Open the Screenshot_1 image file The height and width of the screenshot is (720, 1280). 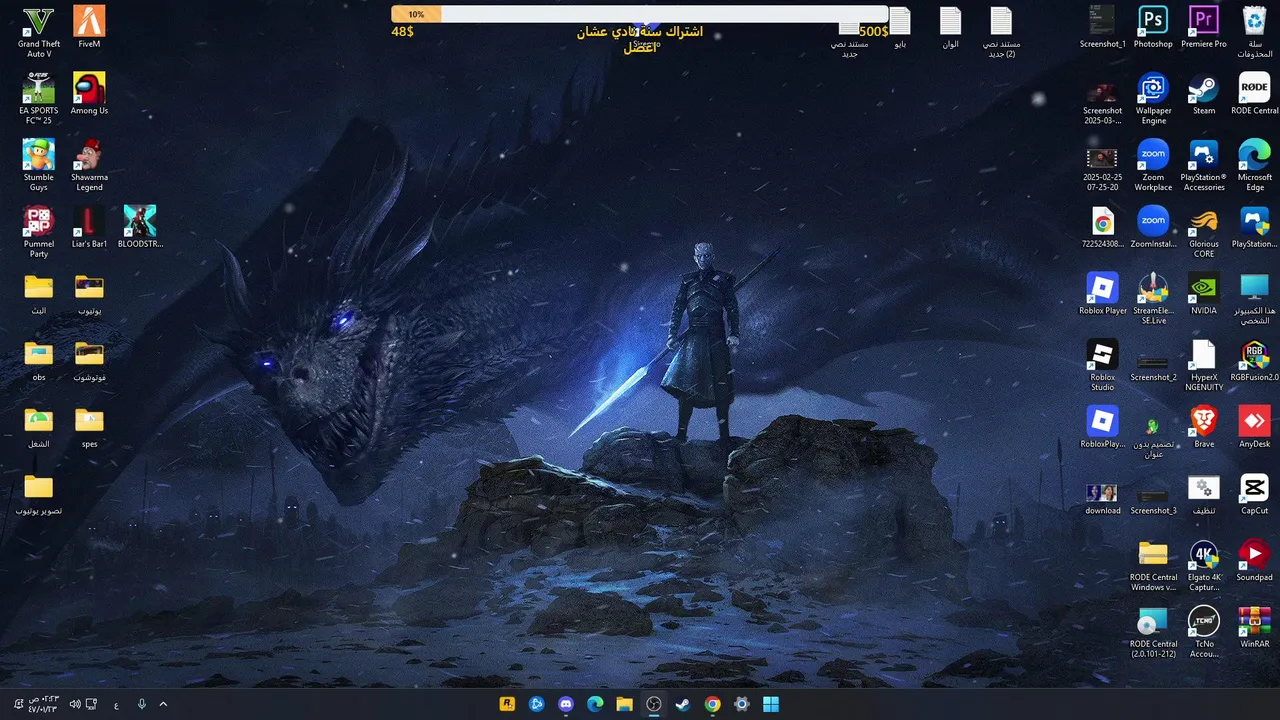1102,28
